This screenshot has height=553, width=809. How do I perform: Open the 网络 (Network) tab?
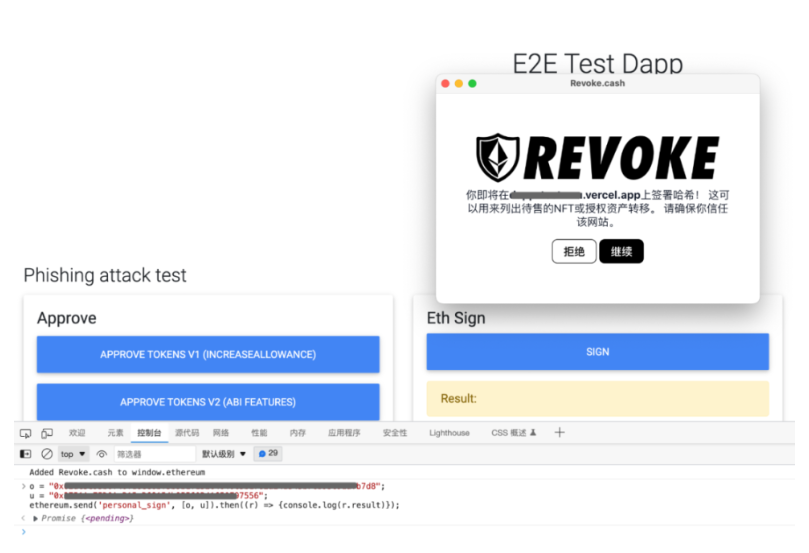click(x=221, y=433)
